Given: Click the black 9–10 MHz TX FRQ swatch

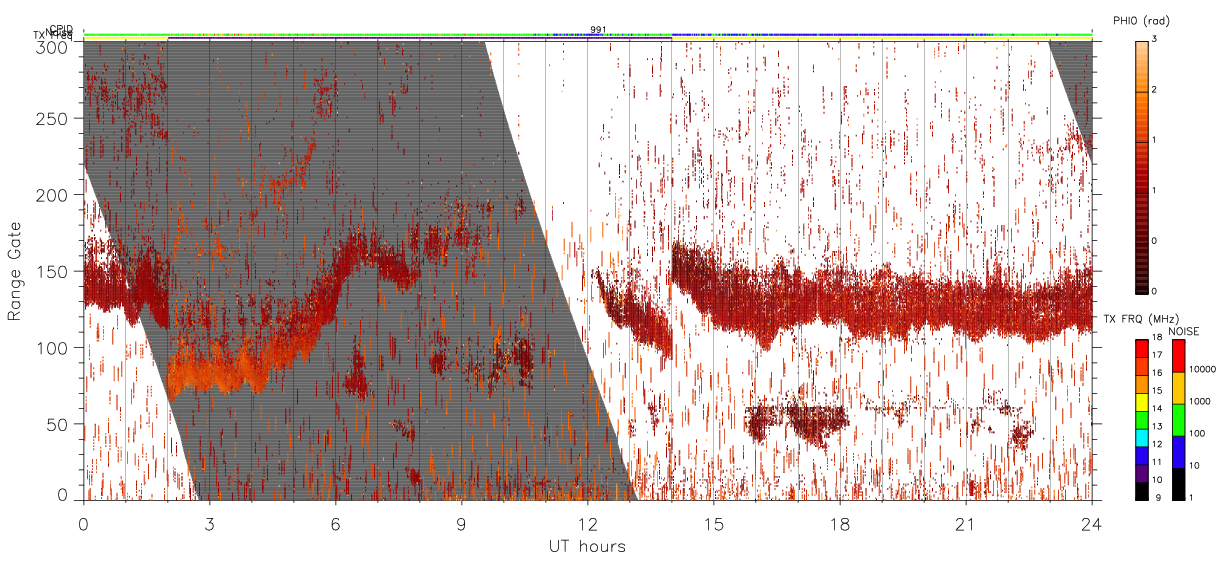Looking at the screenshot, I should (1142, 490).
